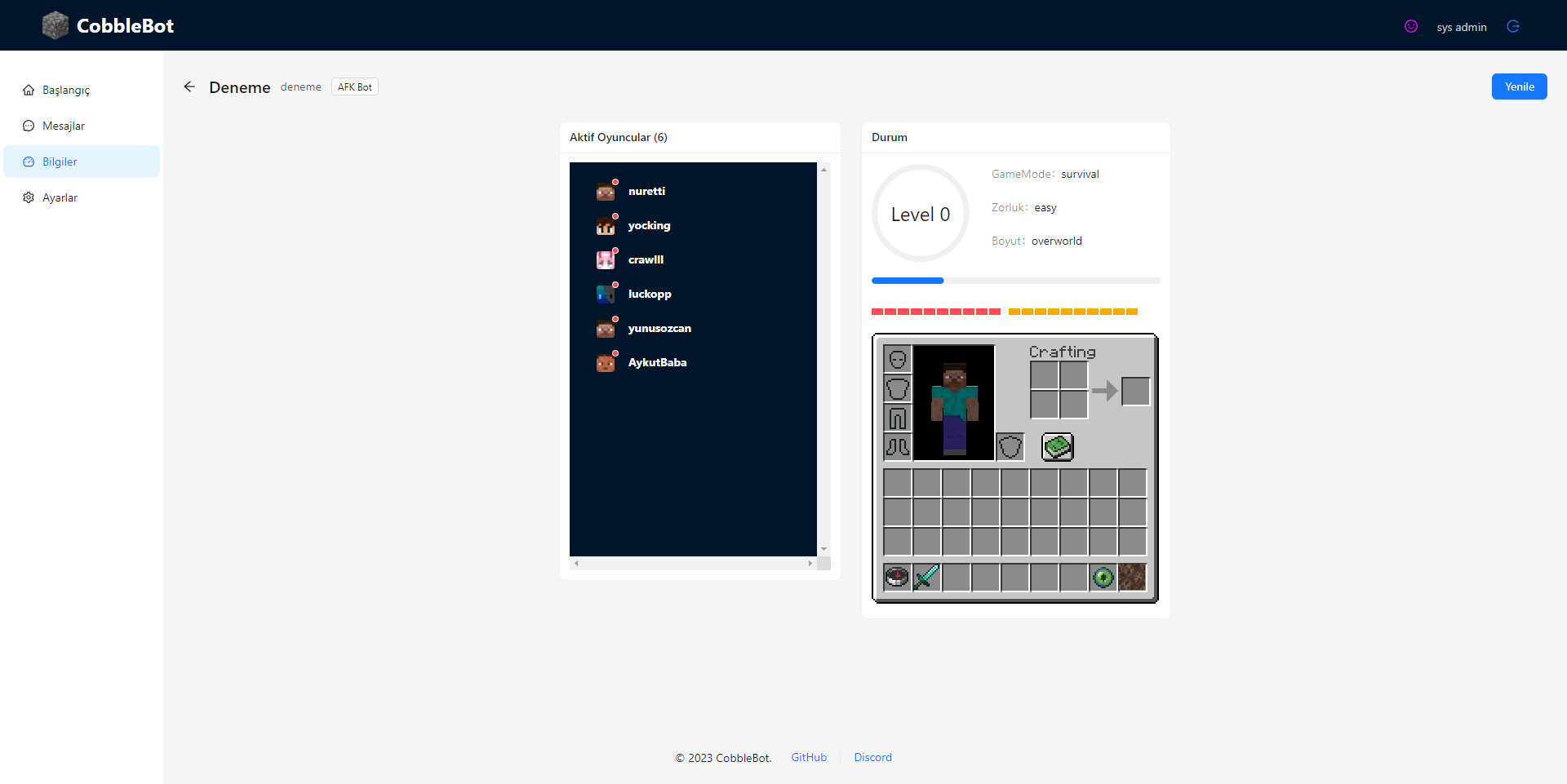The image size is (1567, 784).
Task: Click the Başlangıç home icon
Action: click(x=29, y=90)
